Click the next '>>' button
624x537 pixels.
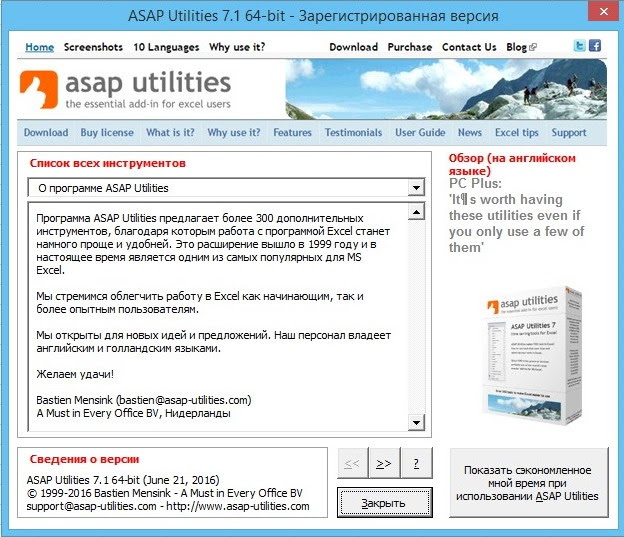[x=384, y=463]
